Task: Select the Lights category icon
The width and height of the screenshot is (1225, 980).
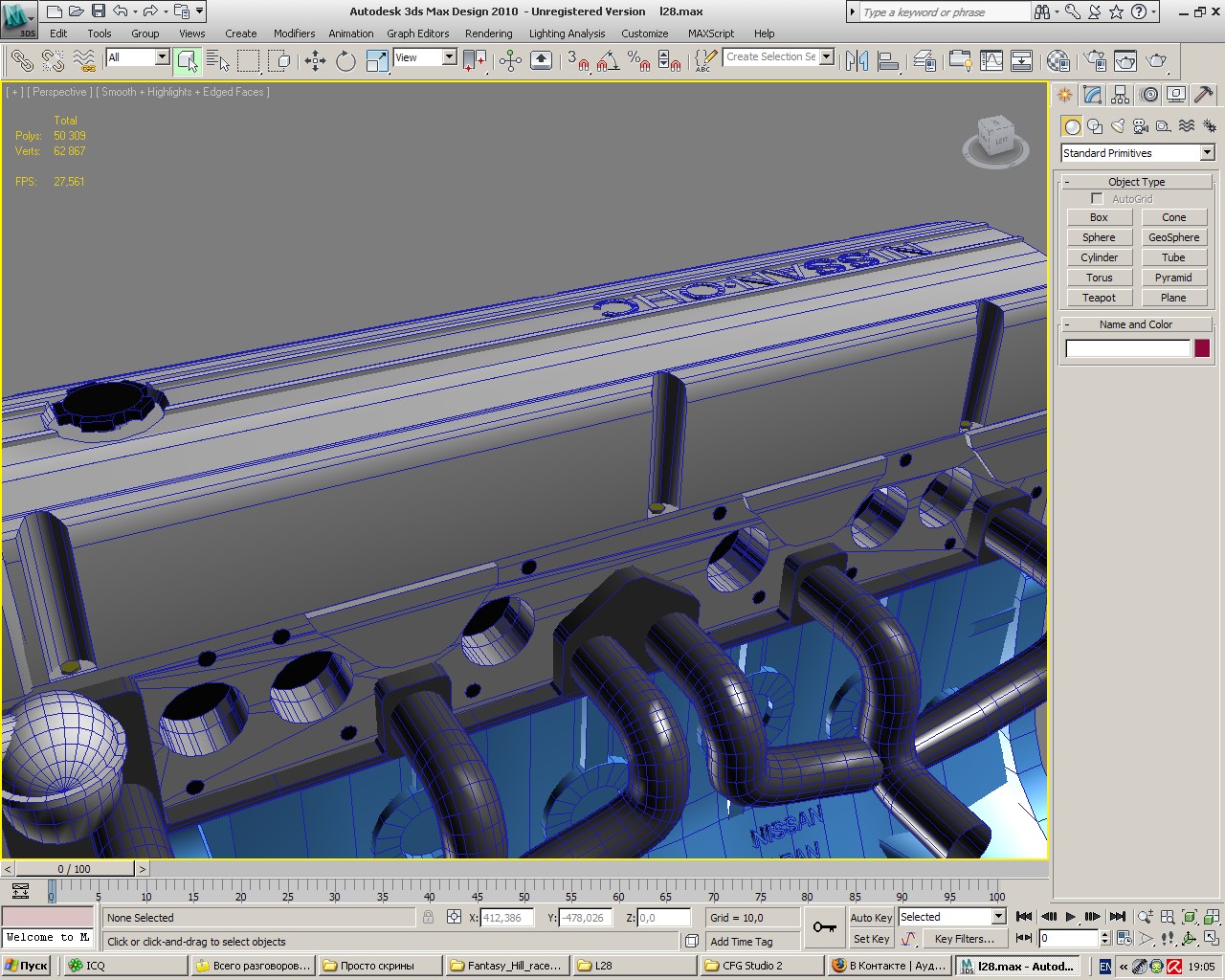Action: [1118, 126]
